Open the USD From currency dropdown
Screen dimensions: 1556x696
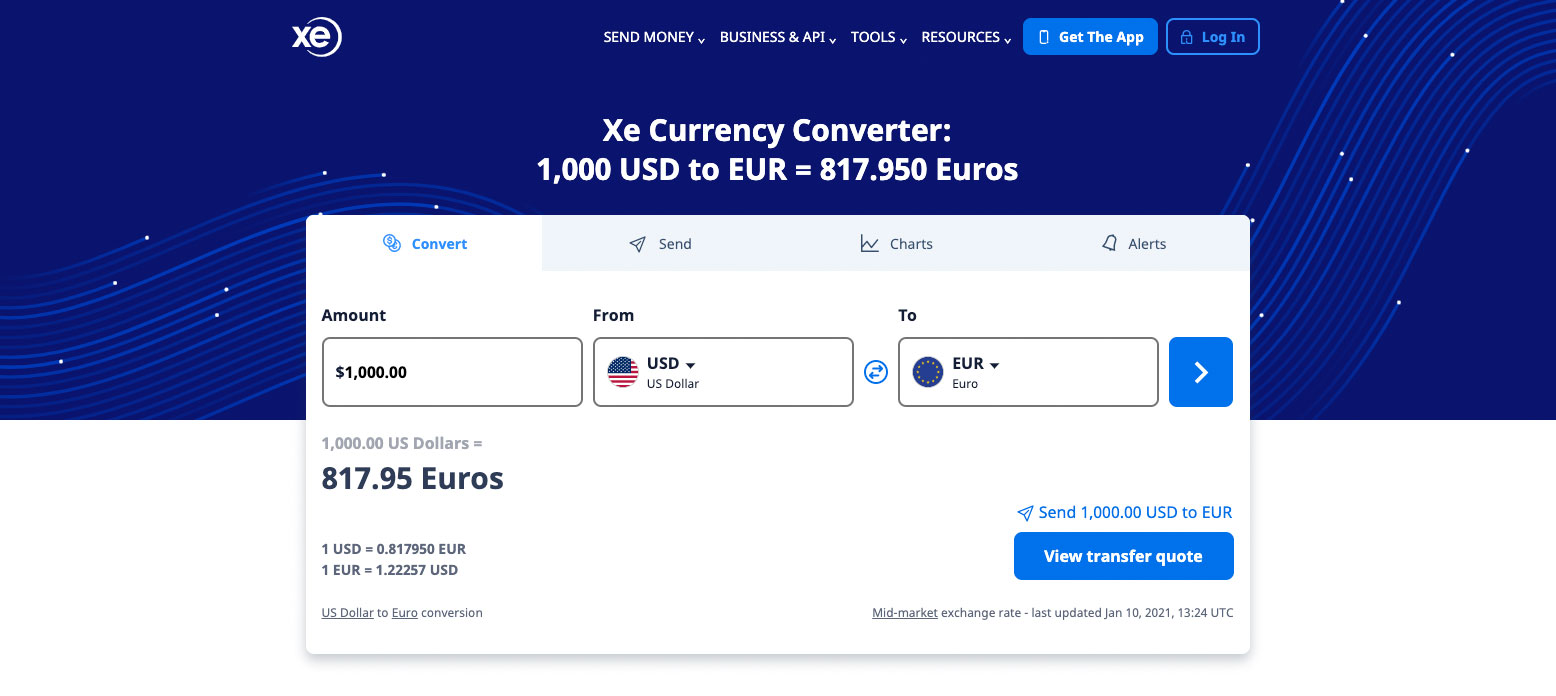pyautogui.click(x=723, y=372)
